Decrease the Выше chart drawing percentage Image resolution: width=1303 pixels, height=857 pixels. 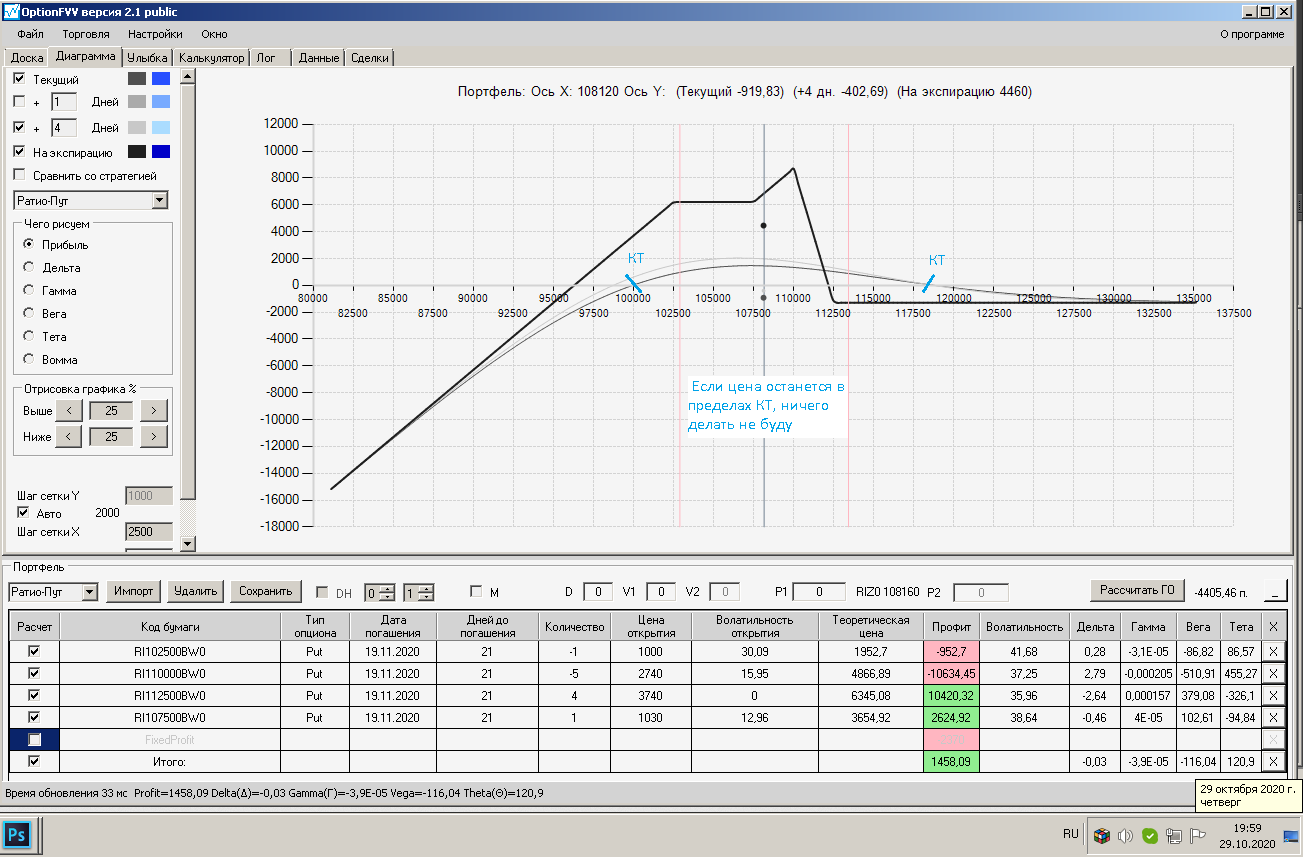click(x=68, y=410)
